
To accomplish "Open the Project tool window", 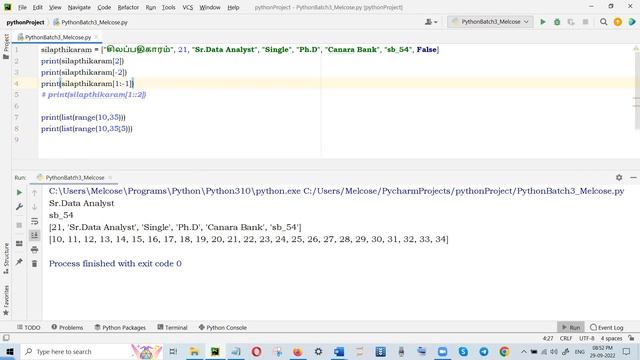I will coord(6,47).
